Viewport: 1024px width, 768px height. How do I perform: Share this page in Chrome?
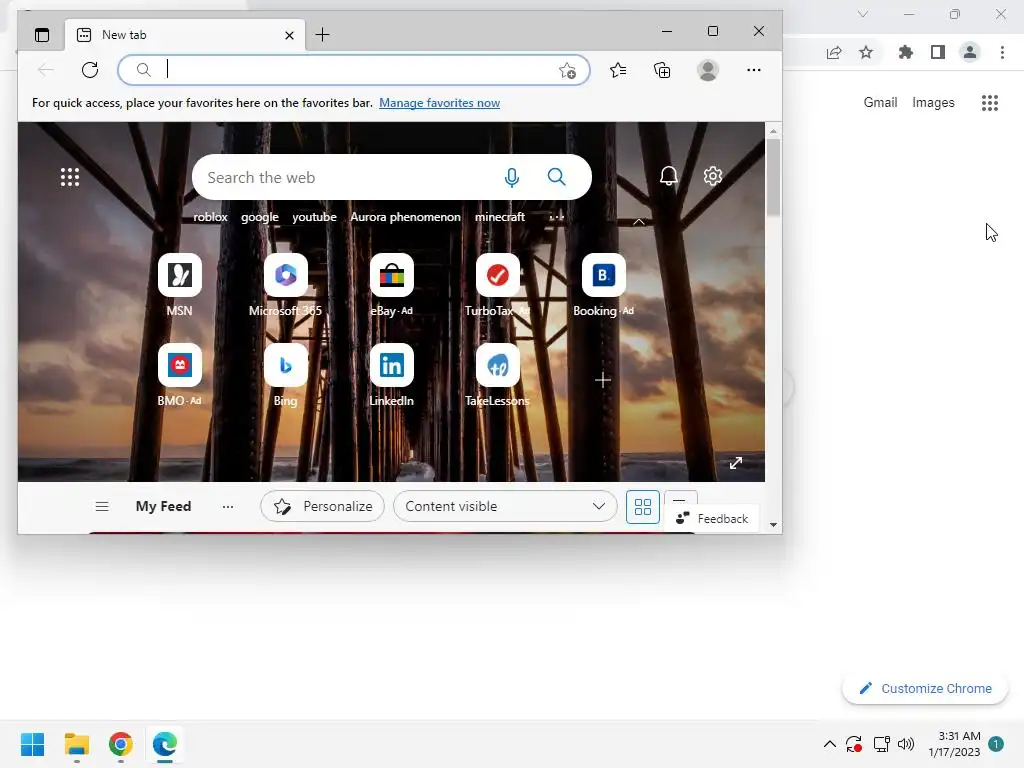pyautogui.click(x=834, y=52)
